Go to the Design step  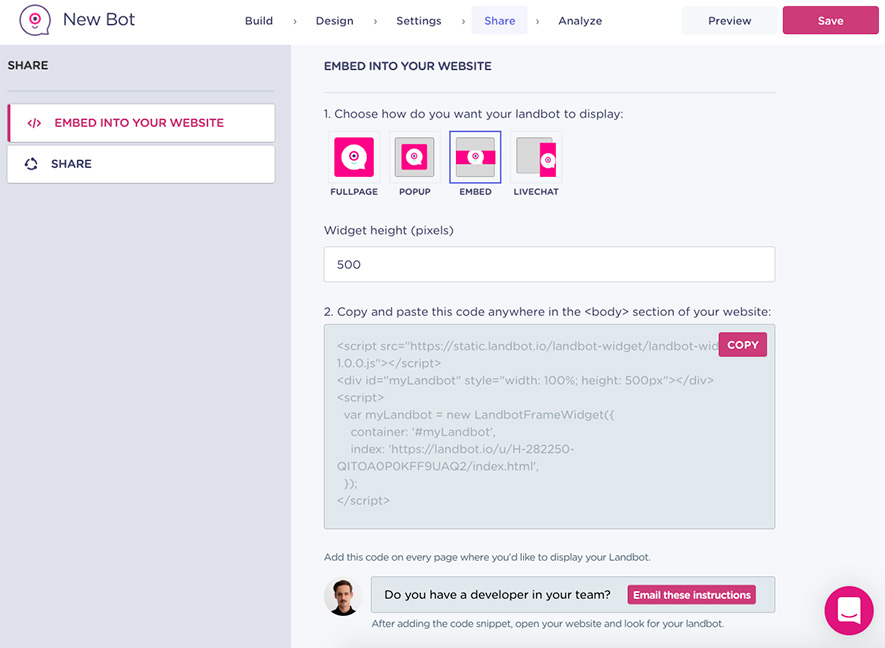(335, 21)
